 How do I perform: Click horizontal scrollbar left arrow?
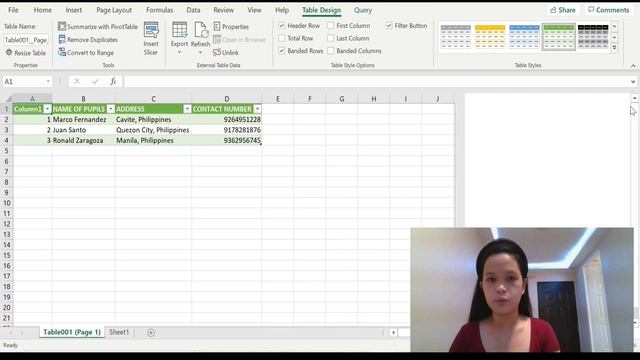pos(393,333)
